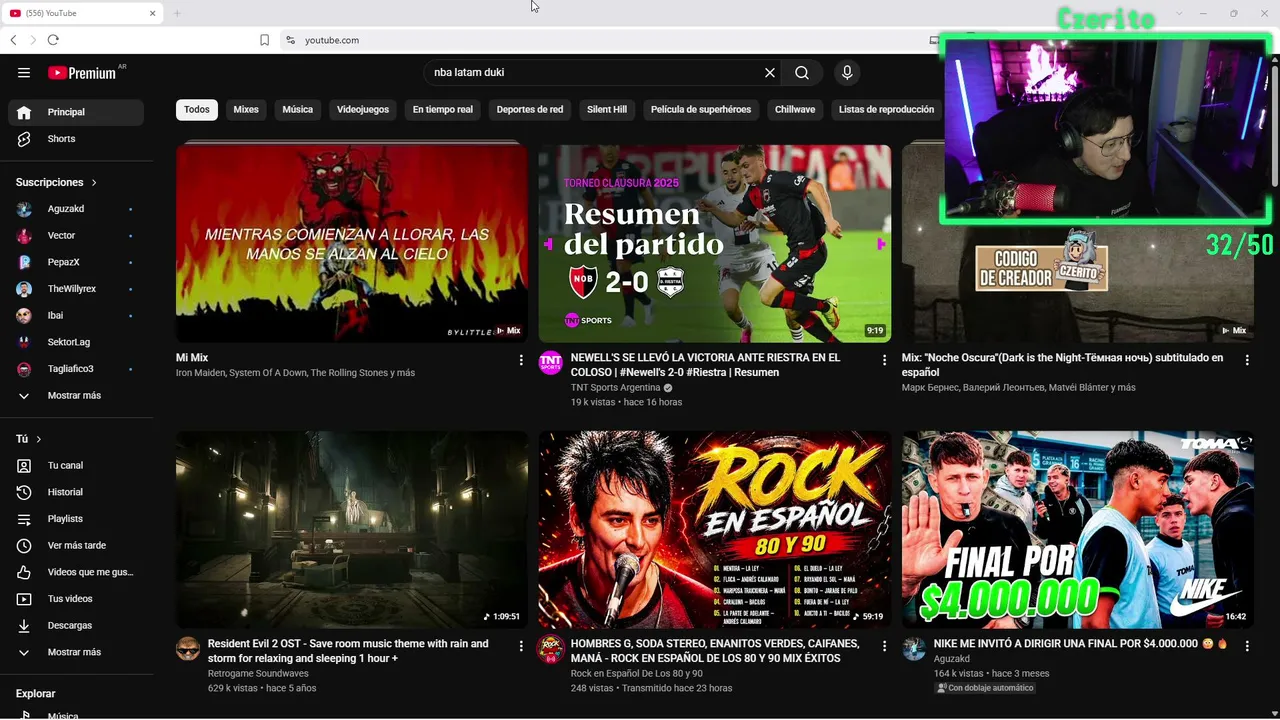
Task: Select the Videojuegos filter chip
Action: coord(363,110)
